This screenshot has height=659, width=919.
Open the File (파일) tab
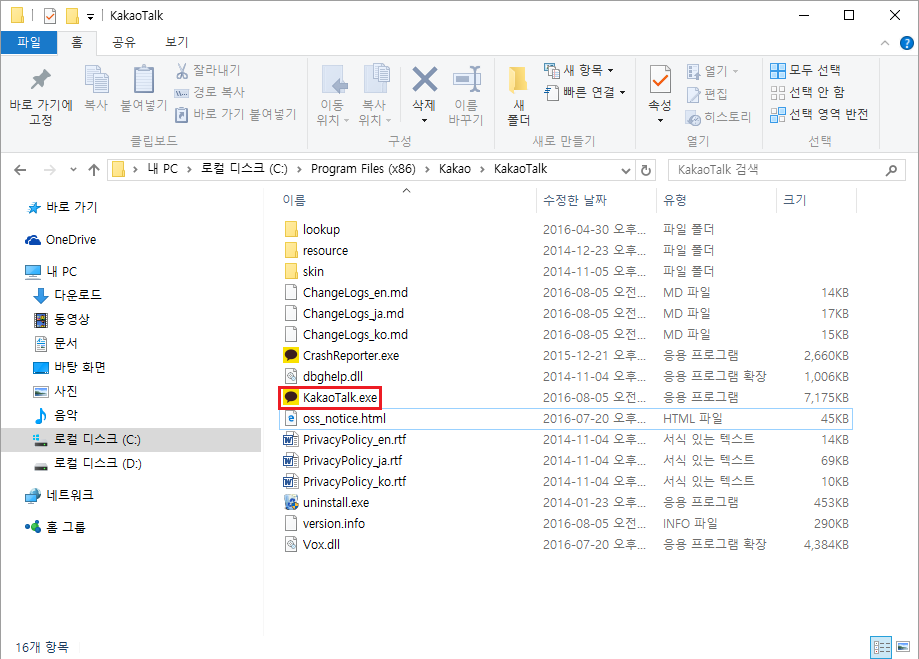pos(29,42)
